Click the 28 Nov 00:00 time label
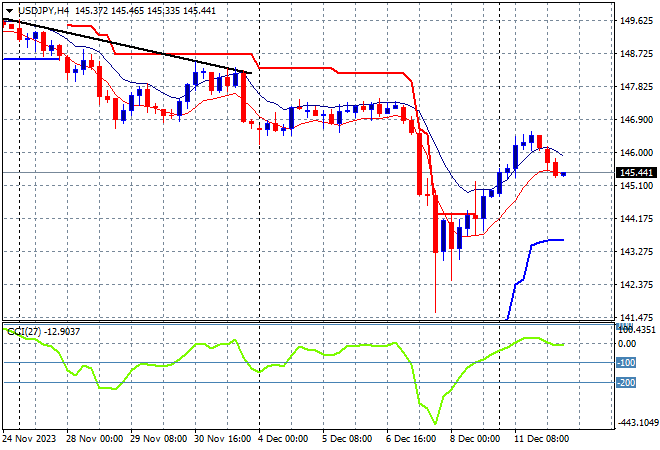 coord(94,439)
